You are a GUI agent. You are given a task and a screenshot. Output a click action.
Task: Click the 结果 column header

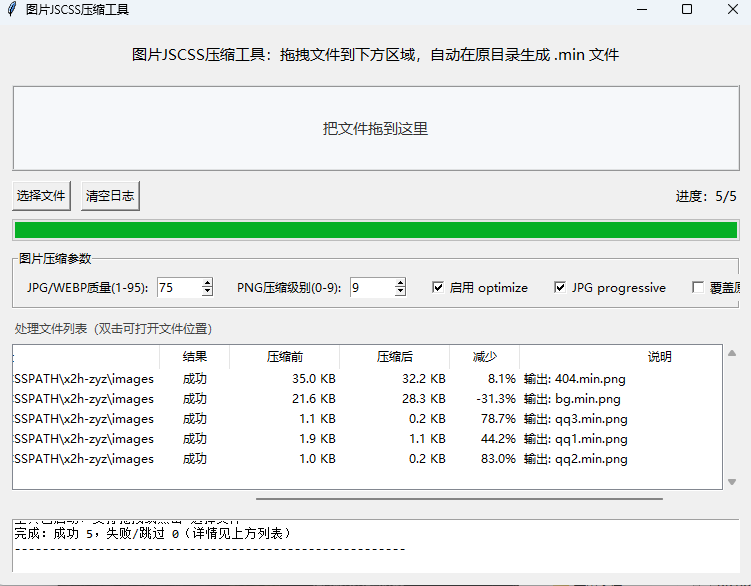(194, 356)
